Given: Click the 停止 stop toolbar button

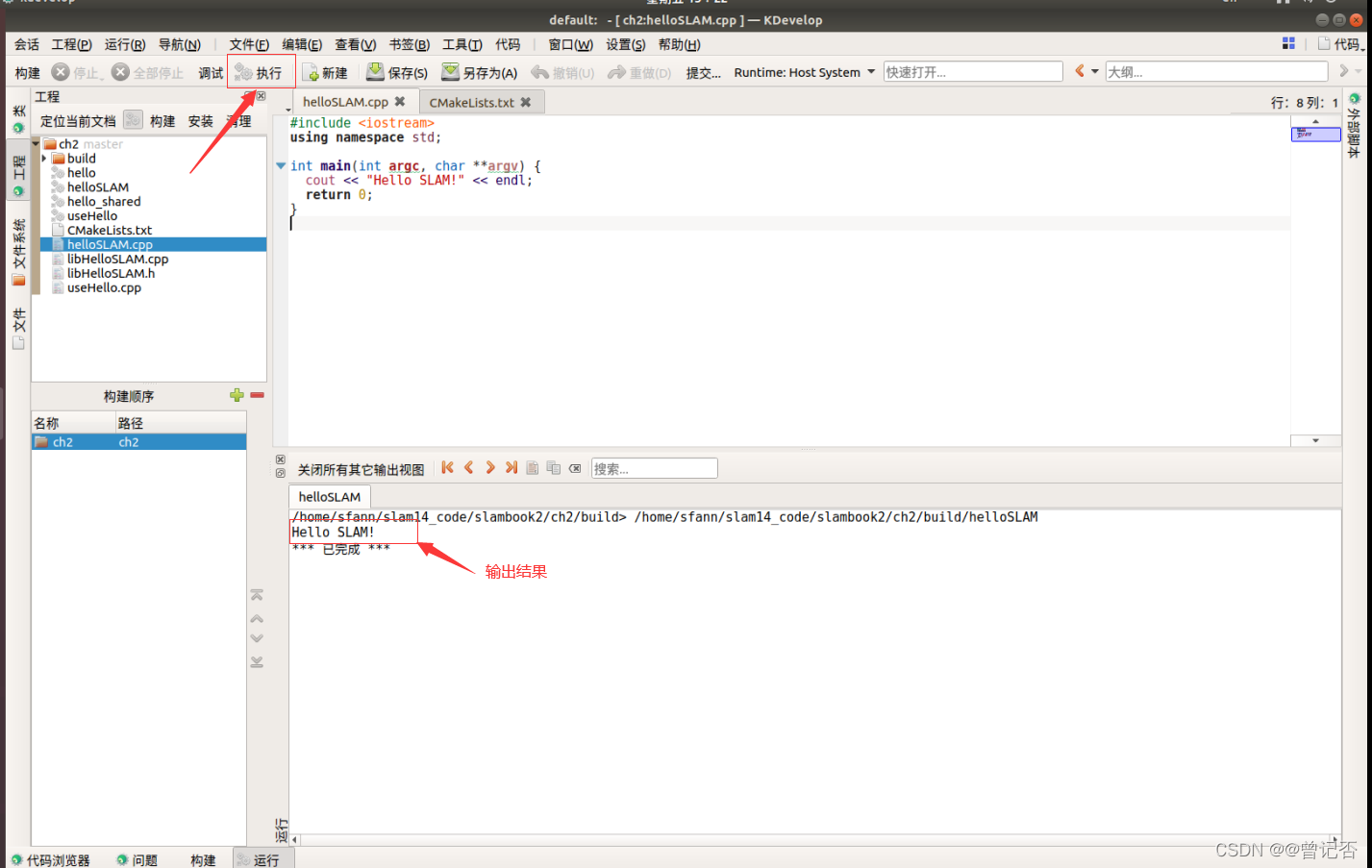Looking at the screenshot, I should [x=76, y=72].
